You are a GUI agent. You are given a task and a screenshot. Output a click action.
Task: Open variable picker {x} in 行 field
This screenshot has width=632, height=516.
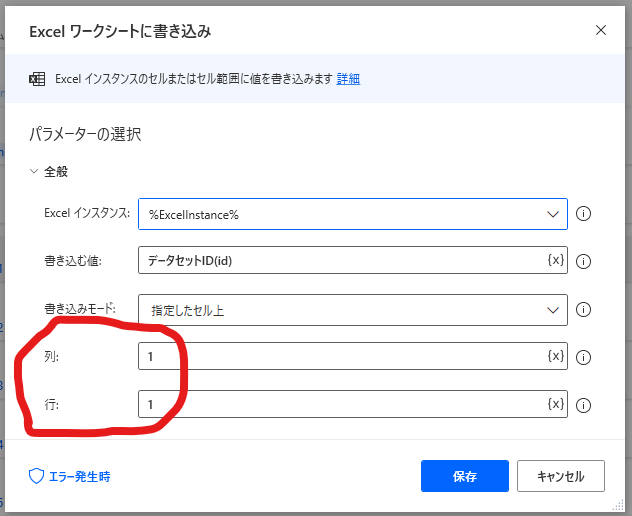coord(555,404)
